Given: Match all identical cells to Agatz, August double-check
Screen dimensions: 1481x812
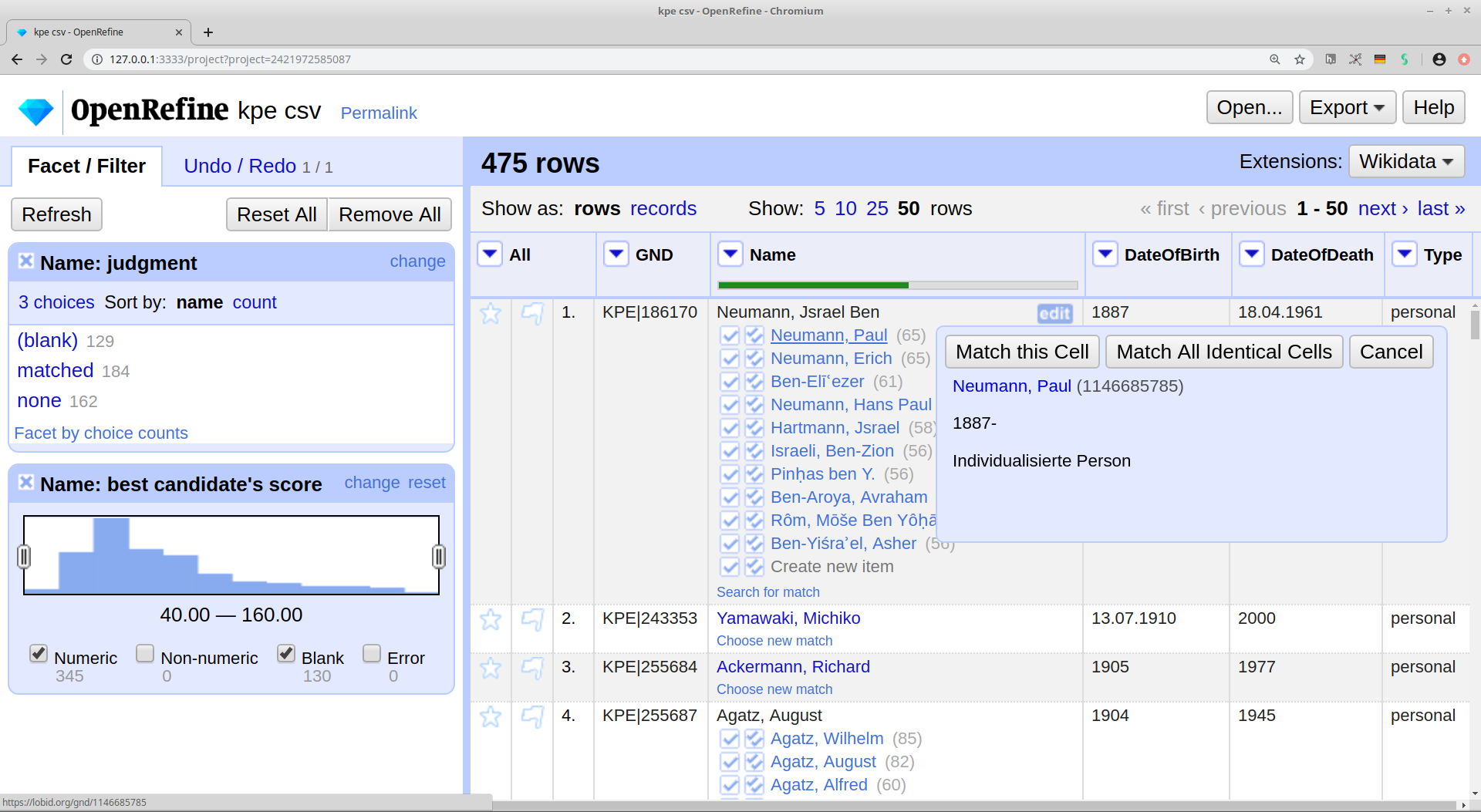Looking at the screenshot, I should [754, 762].
